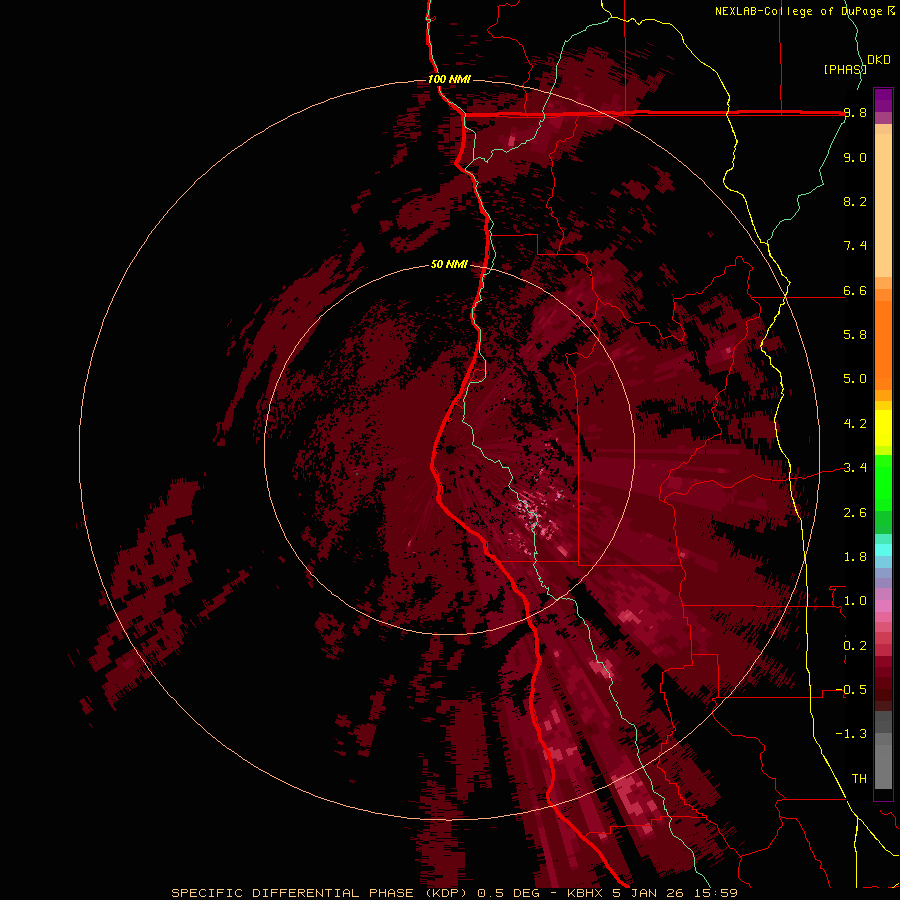Image resolution: width=900 pixels, height=900 pixels.
Task: Click the 0.2 scale value
Action: pyautogui.click(x=855, y=646)
